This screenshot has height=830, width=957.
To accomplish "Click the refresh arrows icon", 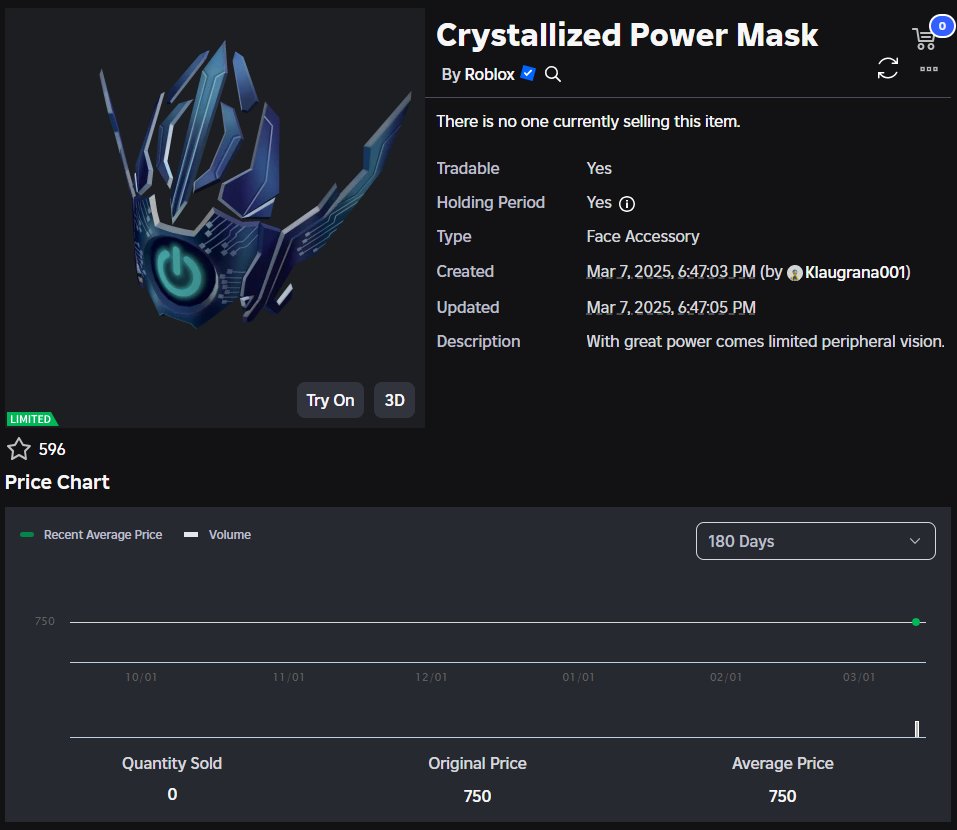I will point(887,68).
